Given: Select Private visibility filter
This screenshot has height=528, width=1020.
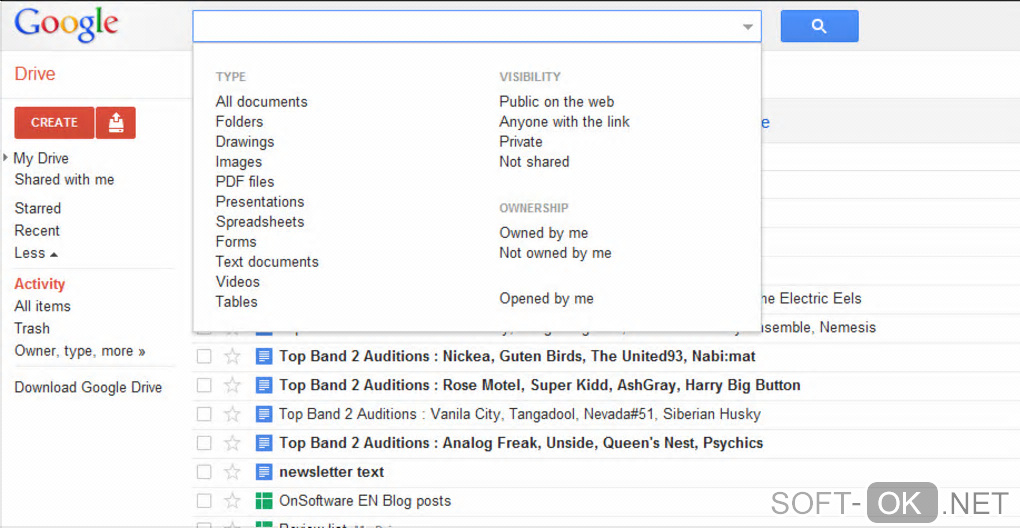Looking at the screenshot, I should click(x=521, y=142).
